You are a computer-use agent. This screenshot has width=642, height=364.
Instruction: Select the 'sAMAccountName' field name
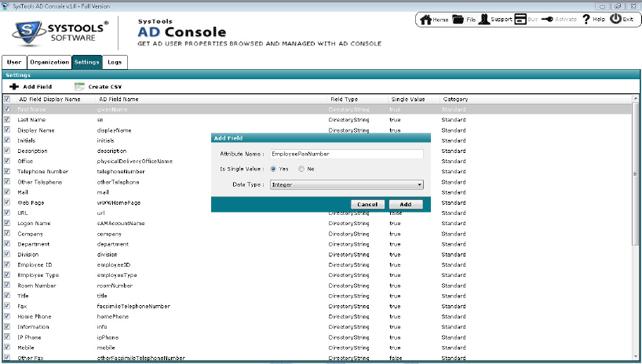coord(121,223)
